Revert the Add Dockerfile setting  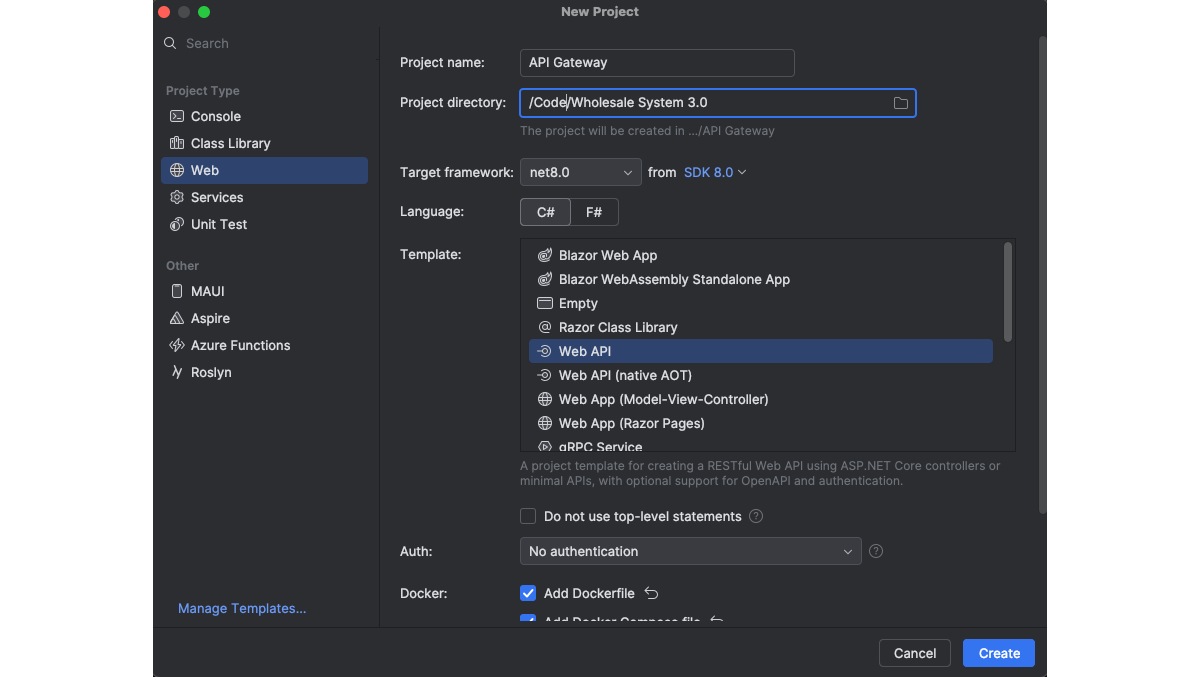click(x=652, y=593)
